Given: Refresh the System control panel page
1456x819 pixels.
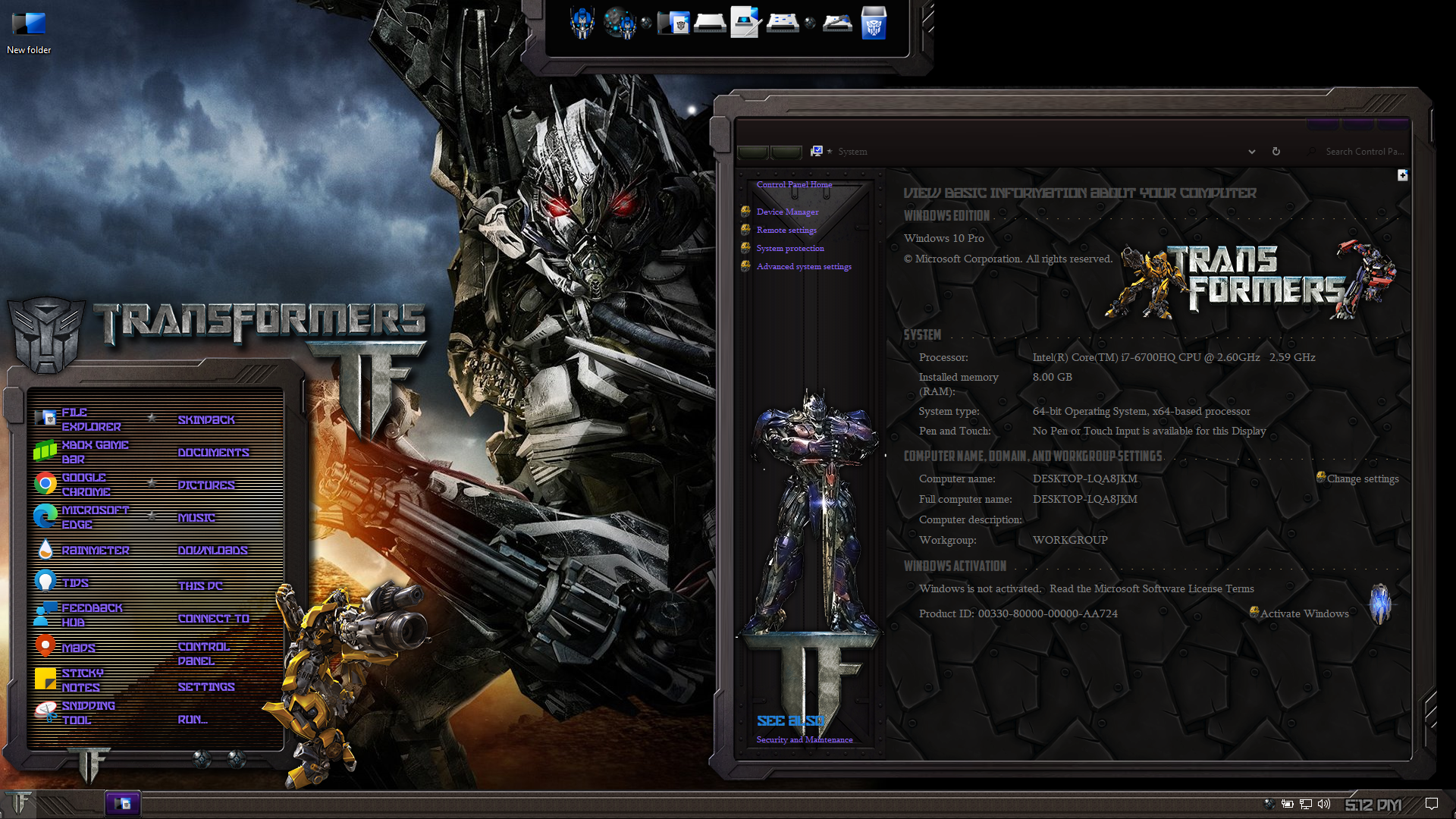Looking at the screenshot, I should (1276, 152).
